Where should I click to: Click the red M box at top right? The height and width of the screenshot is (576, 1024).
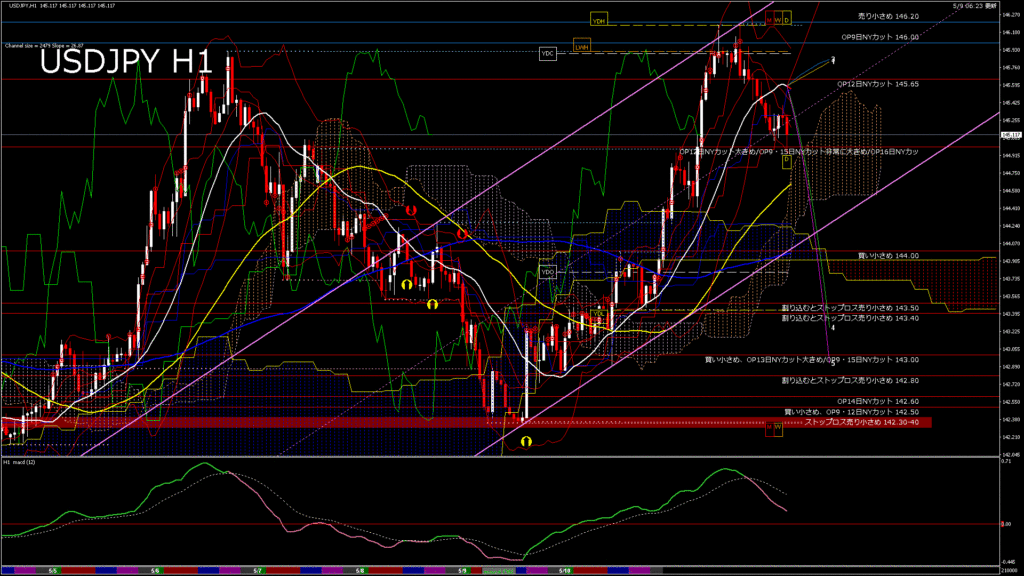(x=768, y=19)
